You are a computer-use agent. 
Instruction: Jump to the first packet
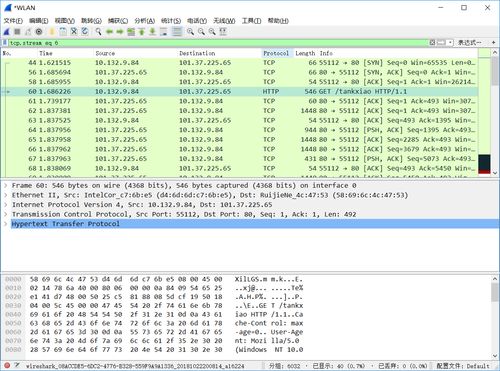point(142,32)
